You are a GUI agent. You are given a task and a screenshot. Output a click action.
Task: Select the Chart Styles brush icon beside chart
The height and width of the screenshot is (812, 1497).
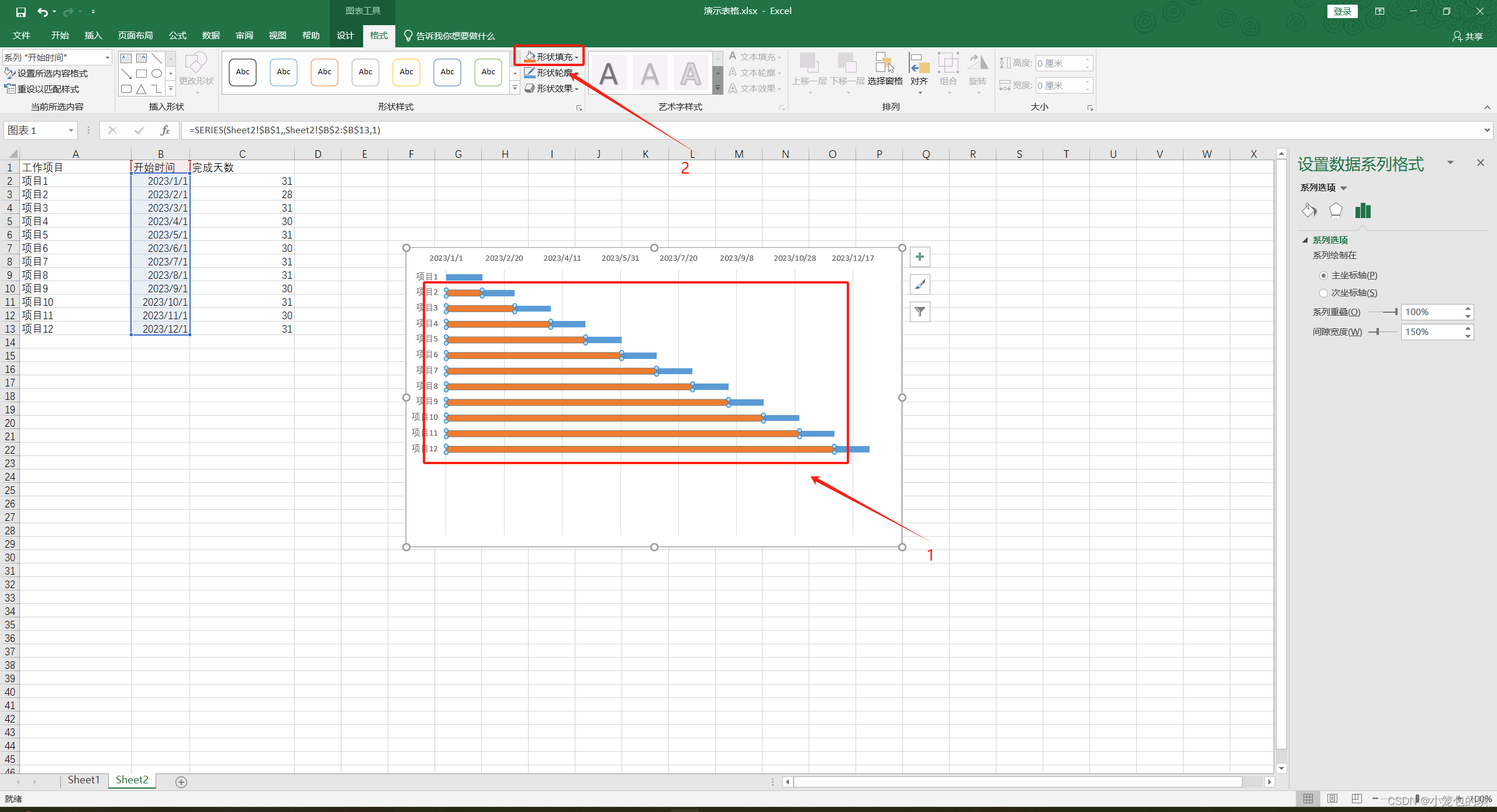[x=919, y=284]
